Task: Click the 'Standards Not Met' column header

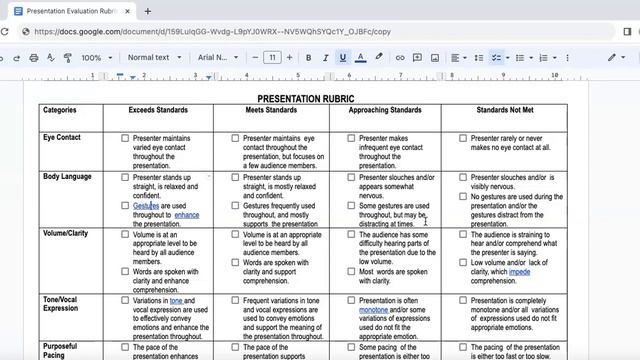Action: point(505,110)
